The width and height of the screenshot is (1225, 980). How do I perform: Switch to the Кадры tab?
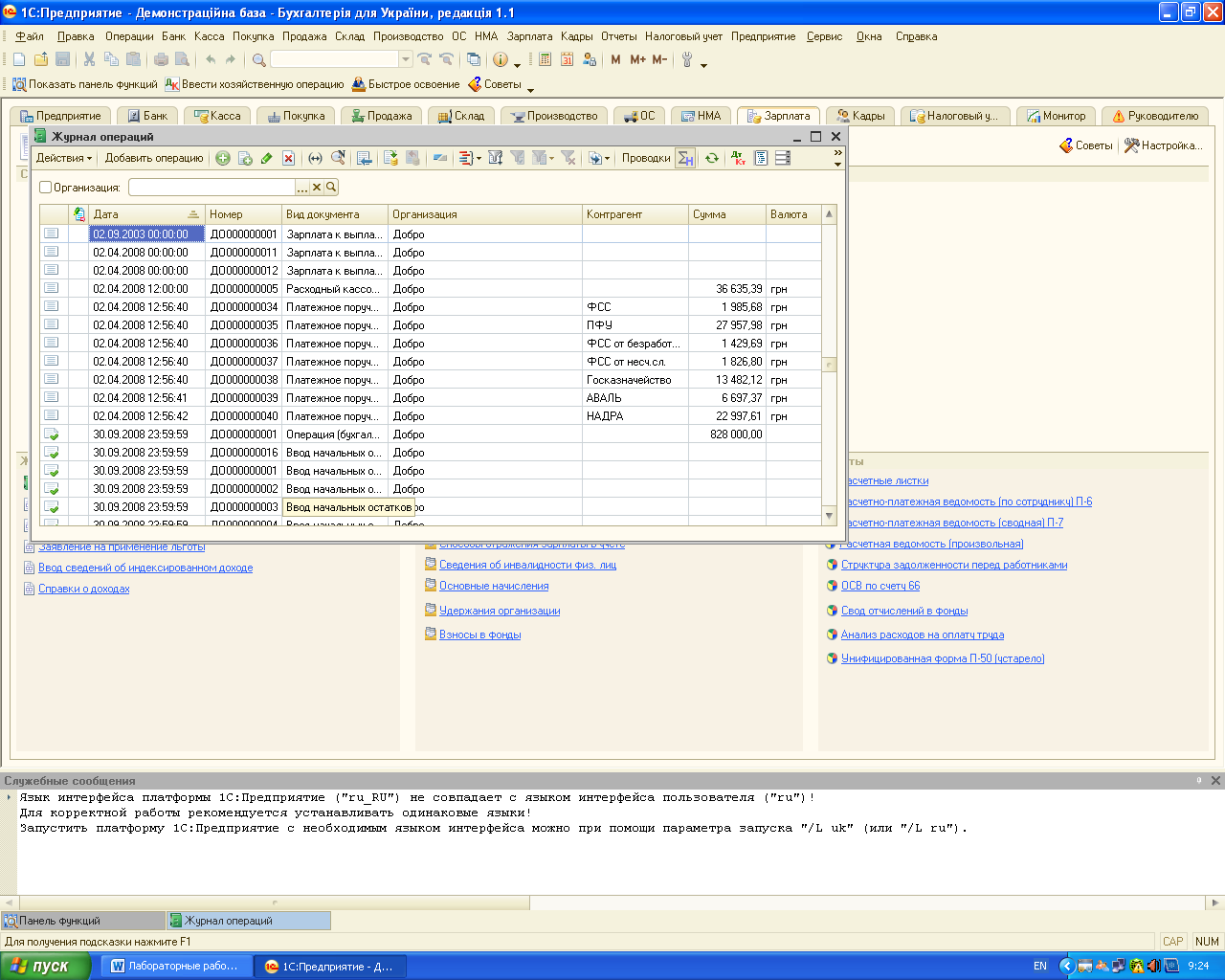[x=860, y=116]
